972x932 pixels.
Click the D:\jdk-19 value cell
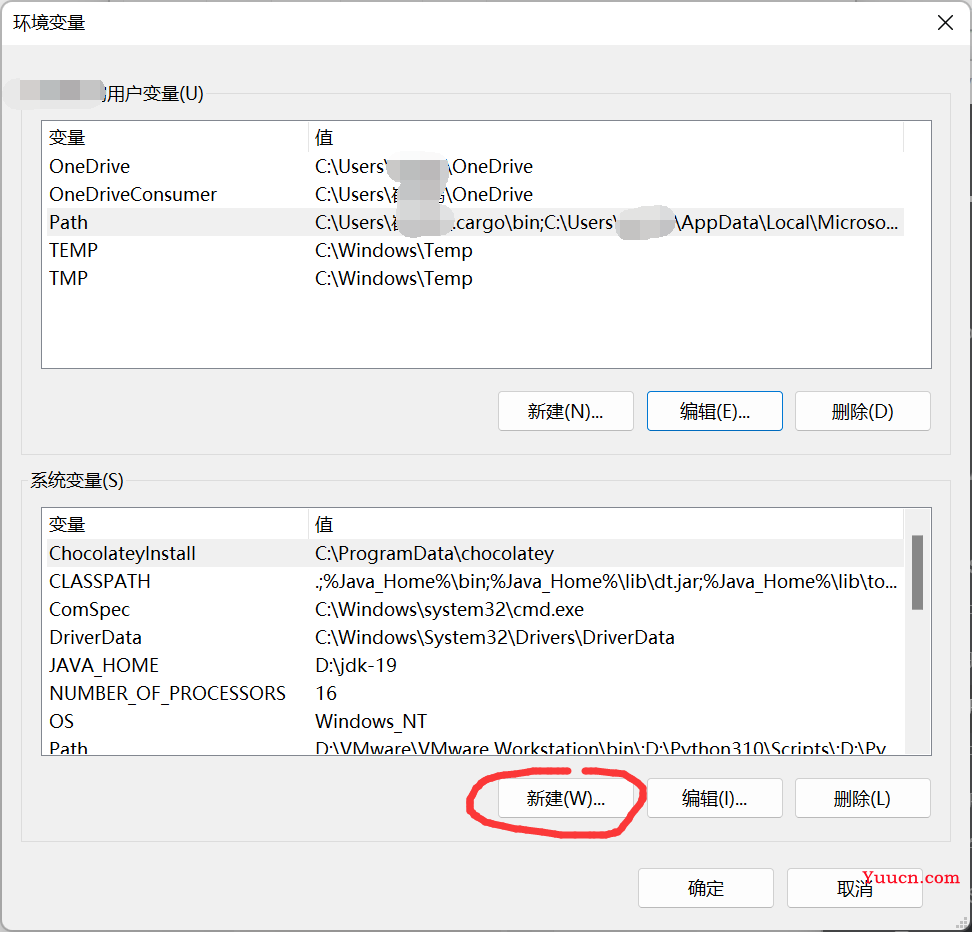pos(356,665)
